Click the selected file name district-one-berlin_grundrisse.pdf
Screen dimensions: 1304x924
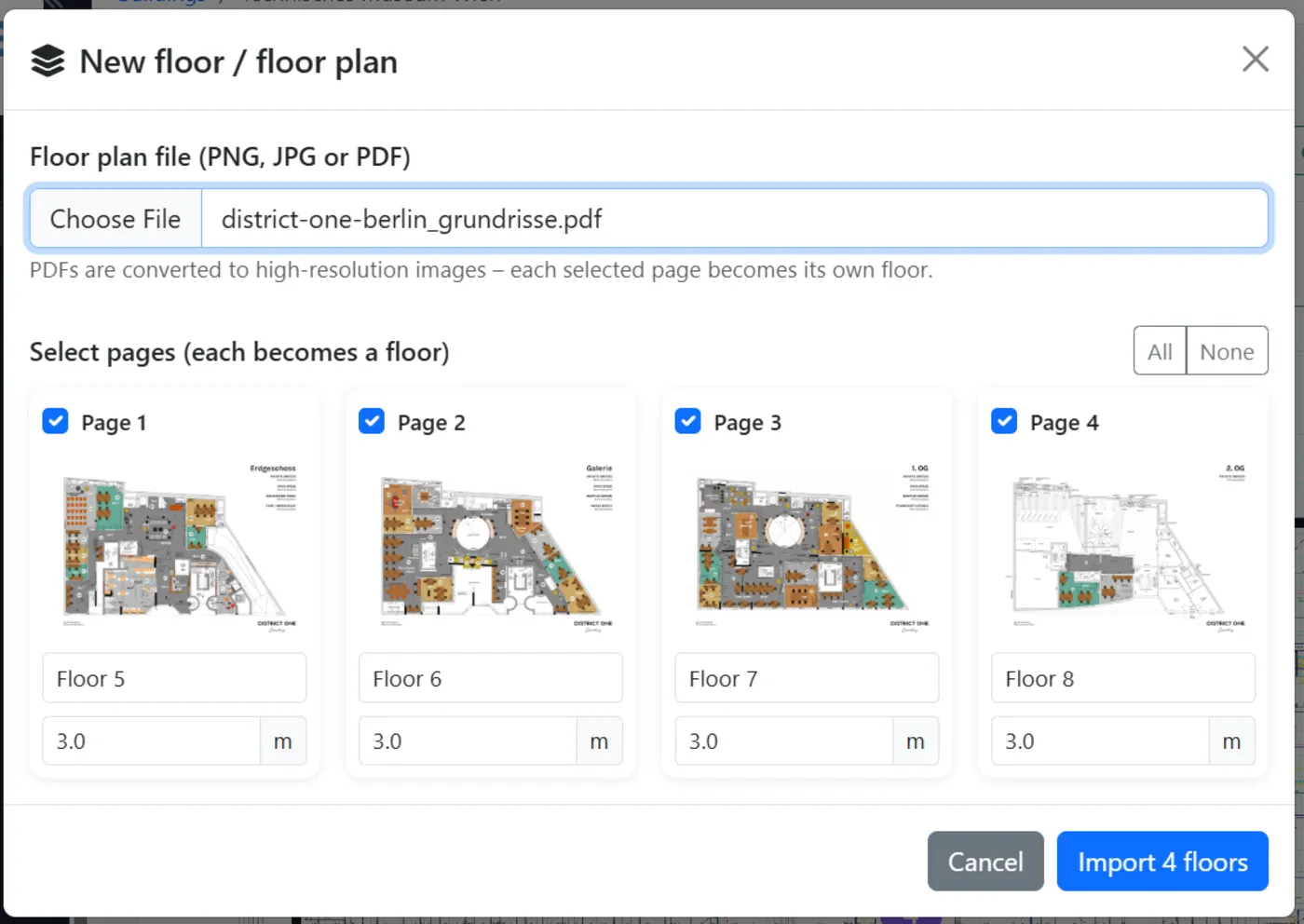click(x=411, y=219)
